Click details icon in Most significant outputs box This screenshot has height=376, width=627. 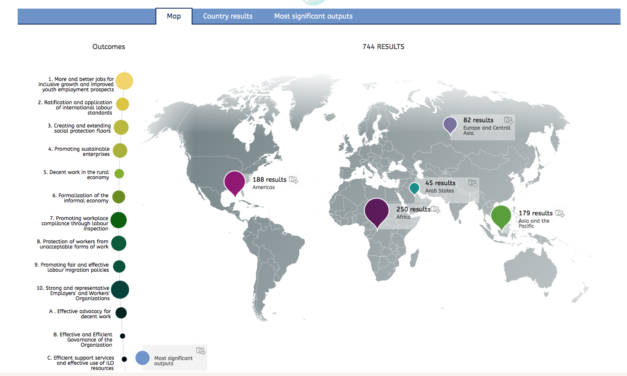point(201,351)
